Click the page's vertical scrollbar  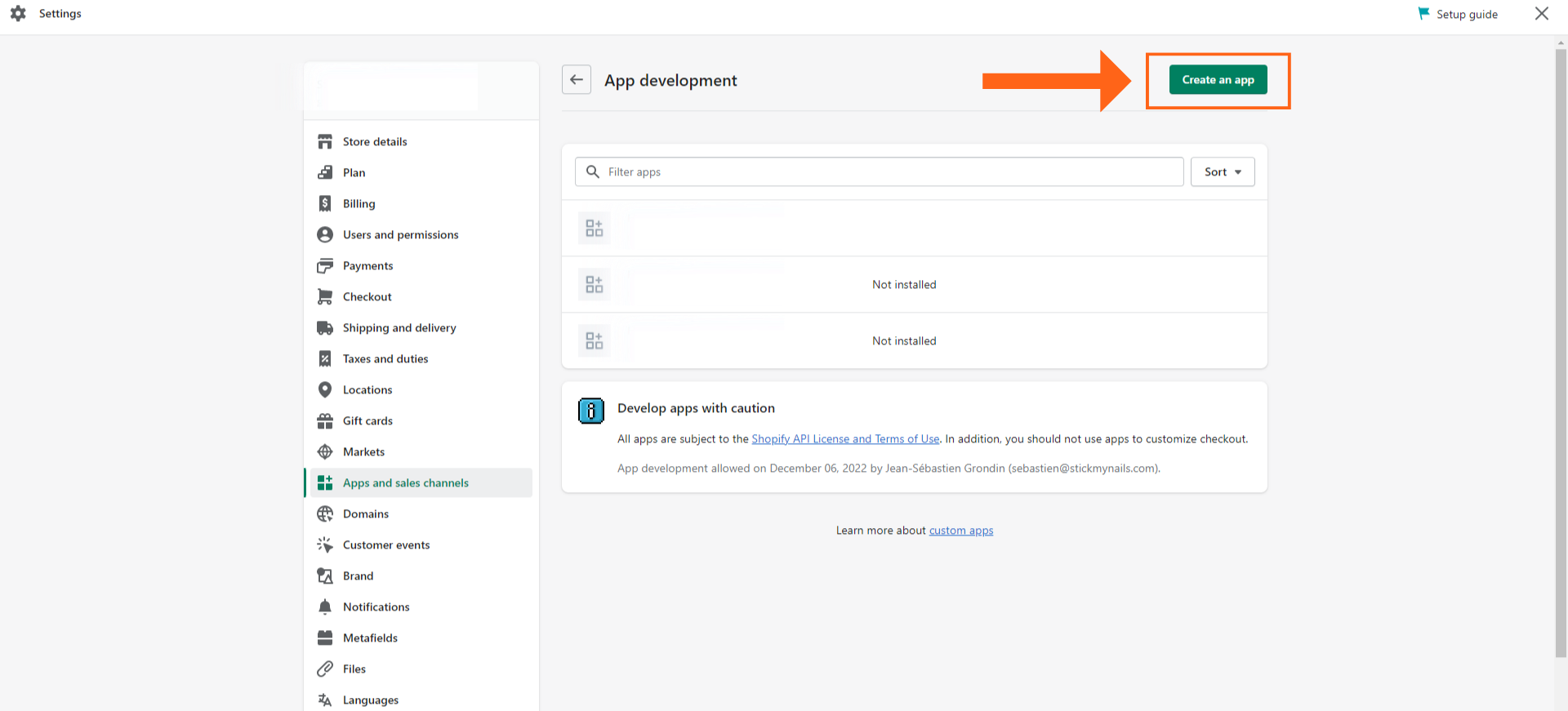click(1561, 351)
